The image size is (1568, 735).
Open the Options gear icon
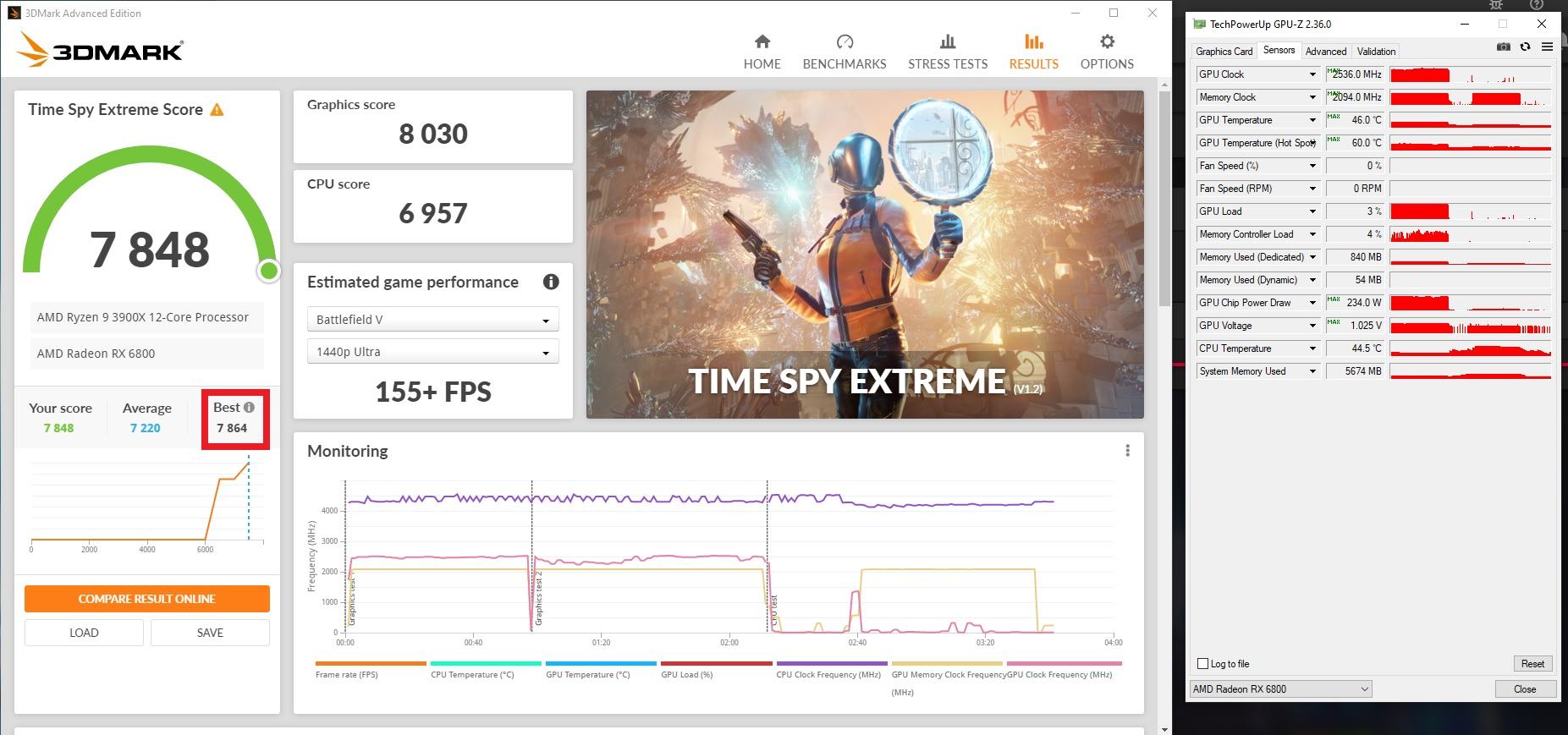pyautogui.click(x=1107, y=41)
